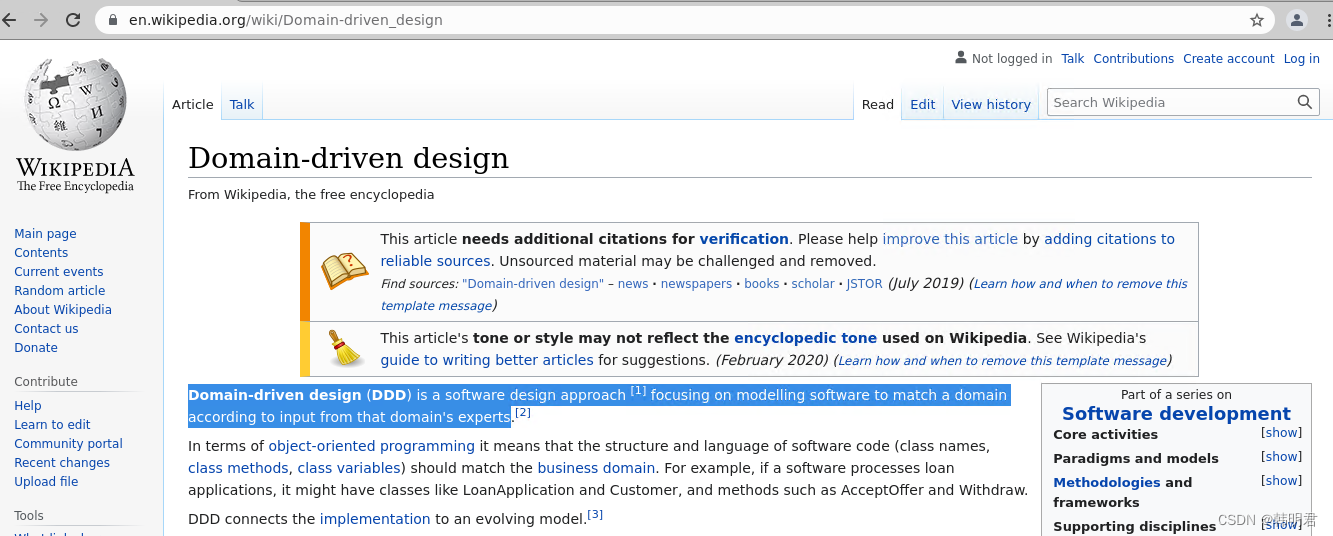Screen dimensions: 1333x536
Task: Click the "Domain-driven design" quoted source link
Action: pos(533,284)
